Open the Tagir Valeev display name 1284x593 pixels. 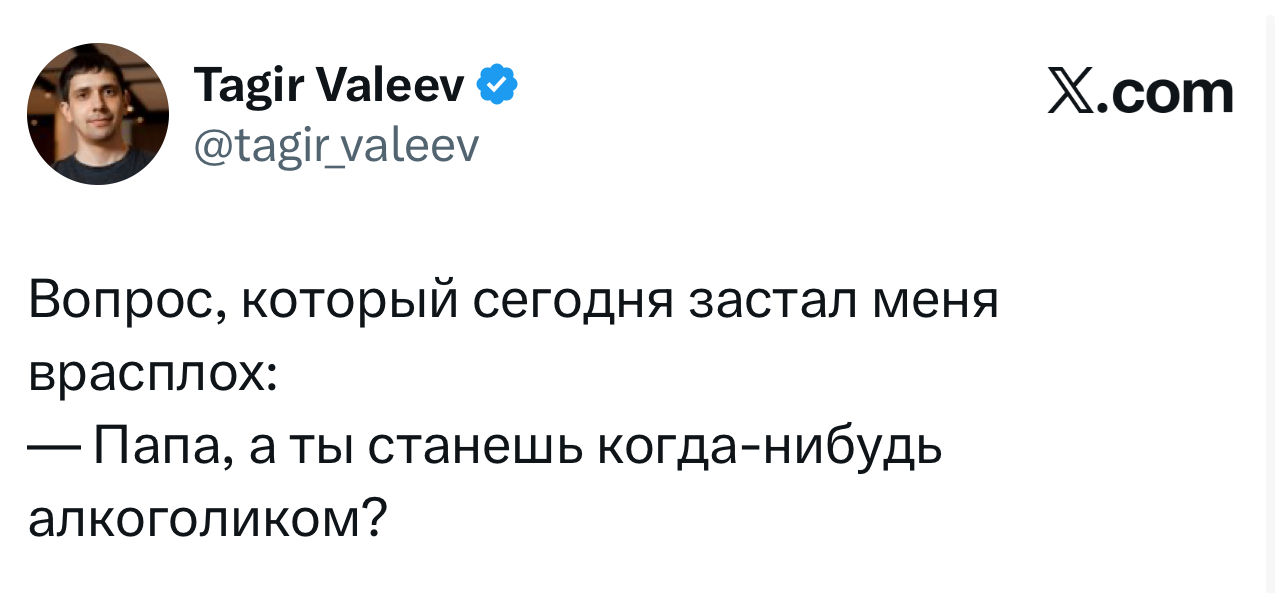coord(329,88)
